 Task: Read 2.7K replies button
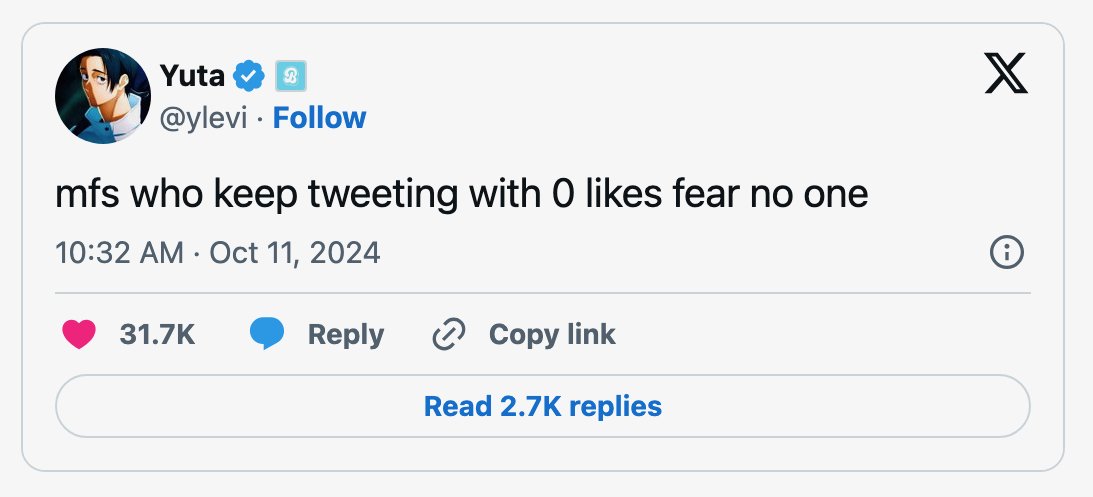pyautogui.click(x=542, y=406)
